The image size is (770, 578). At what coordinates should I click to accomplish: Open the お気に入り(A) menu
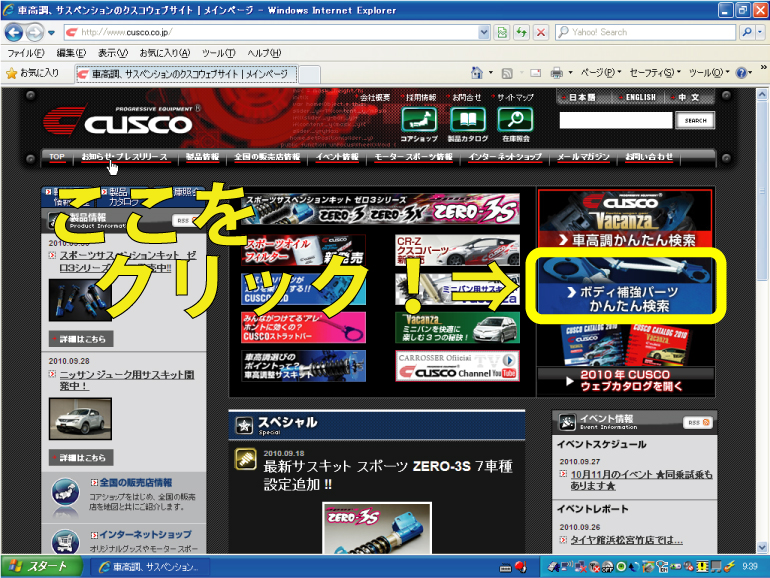point(164,52)
